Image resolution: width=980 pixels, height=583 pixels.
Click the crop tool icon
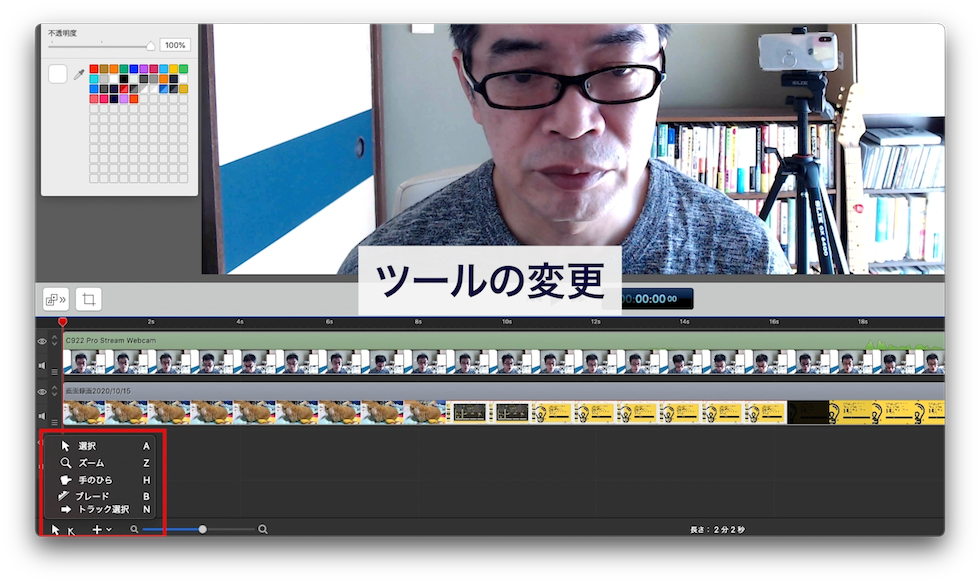pos(89,299)
